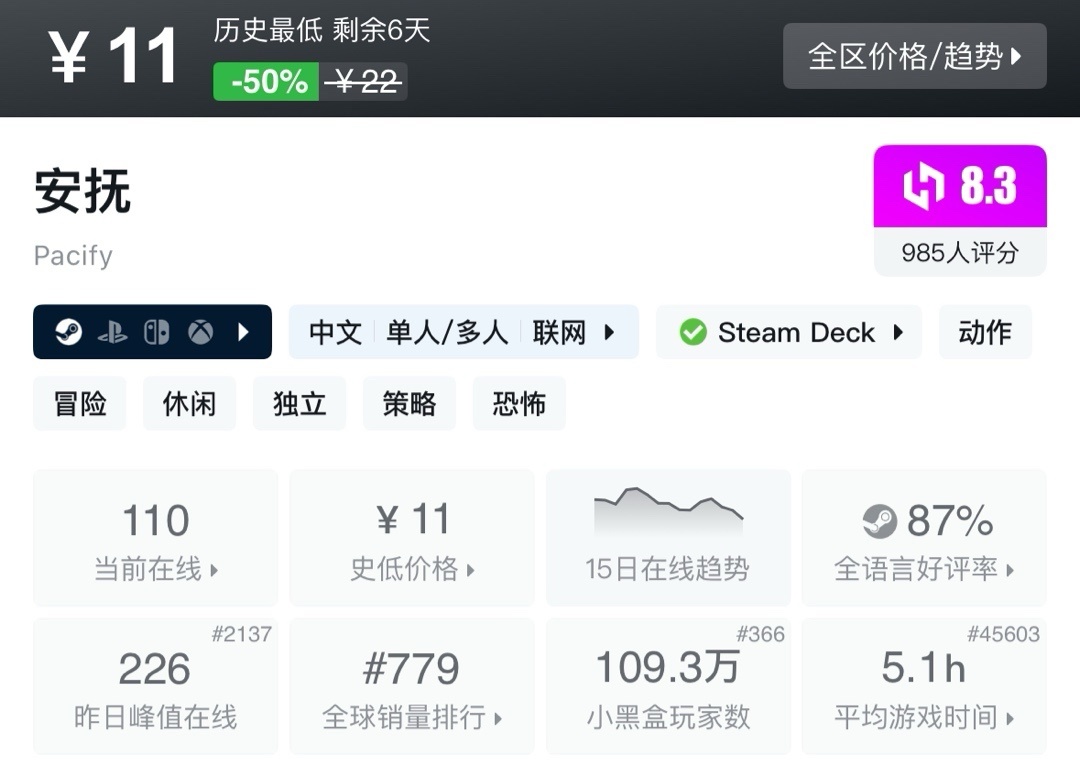
Task: Click the Steam icon beside 87%
Action: (x=880, y=521)
